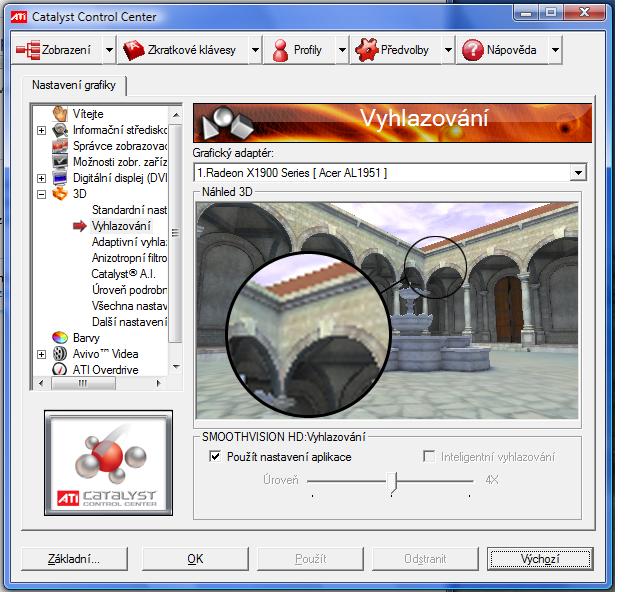Open the dropdown arrow next to Profily
Viewport: 640px width, 592px height.
(x=342, y=50)
